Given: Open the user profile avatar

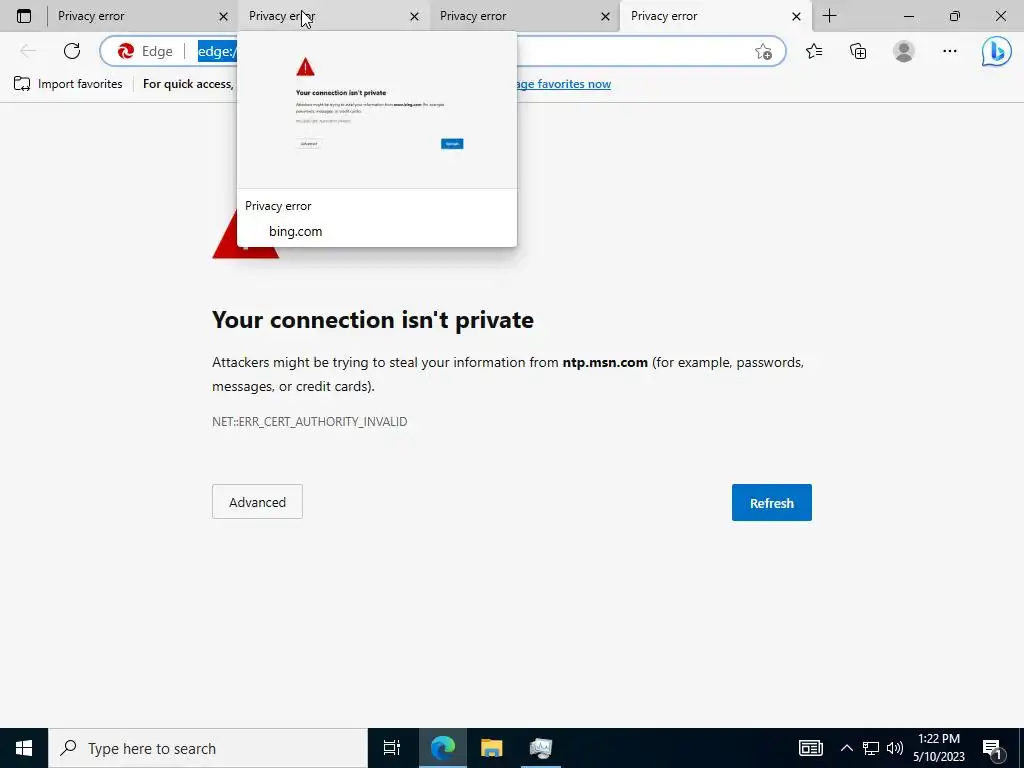Looking at the screenshot, I should (904, 51).
